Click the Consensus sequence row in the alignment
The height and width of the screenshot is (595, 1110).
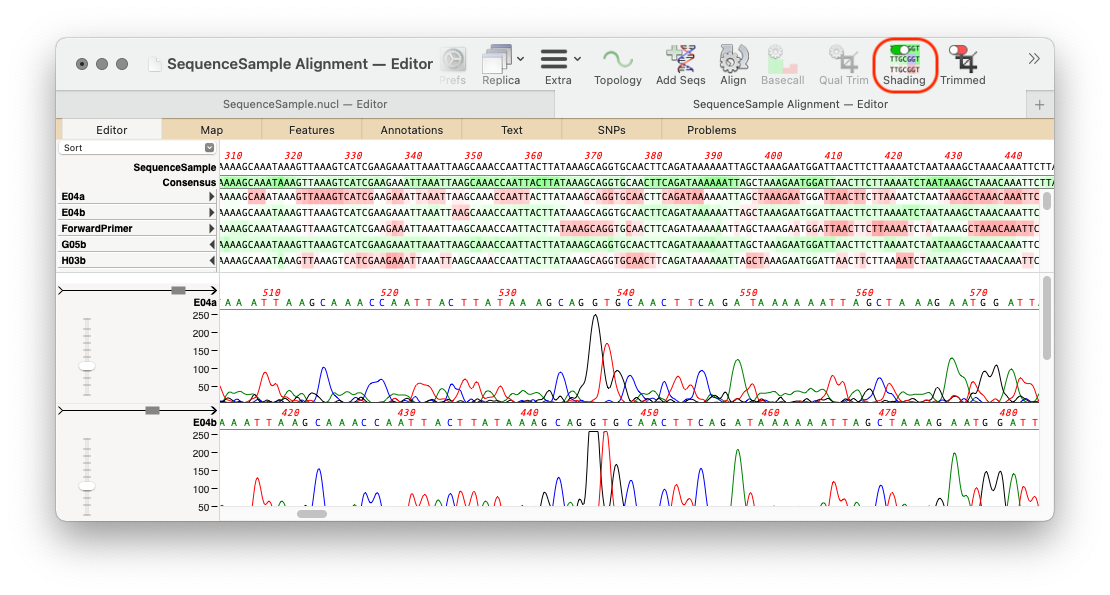click(x=636, y=183)
